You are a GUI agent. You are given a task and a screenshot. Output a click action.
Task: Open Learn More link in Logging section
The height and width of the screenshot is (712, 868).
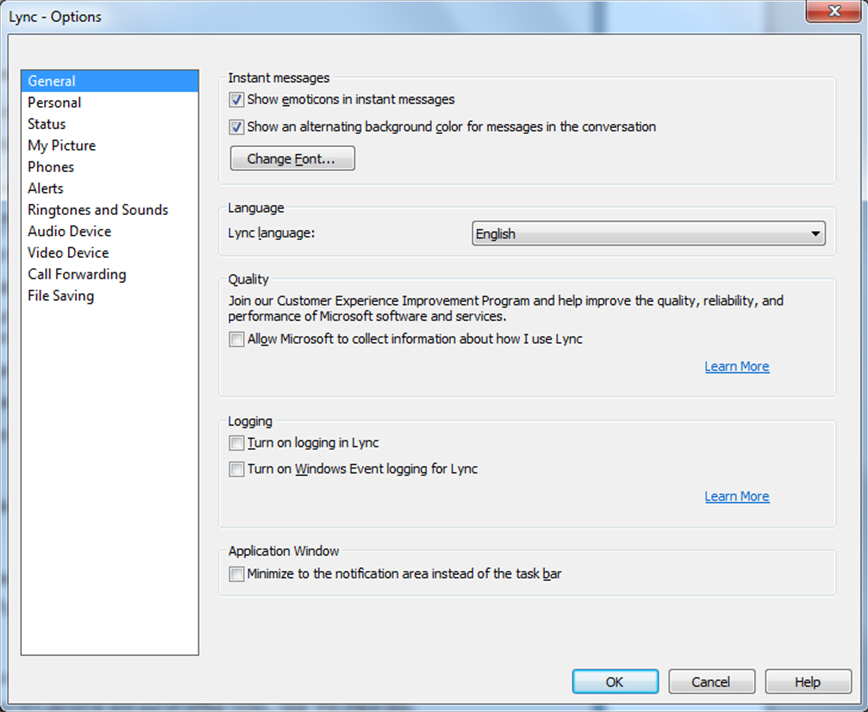736,497
